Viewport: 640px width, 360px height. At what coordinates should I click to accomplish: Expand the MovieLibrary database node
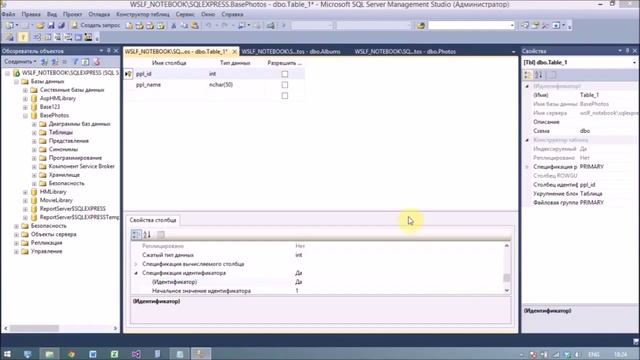tap(25, 200)
